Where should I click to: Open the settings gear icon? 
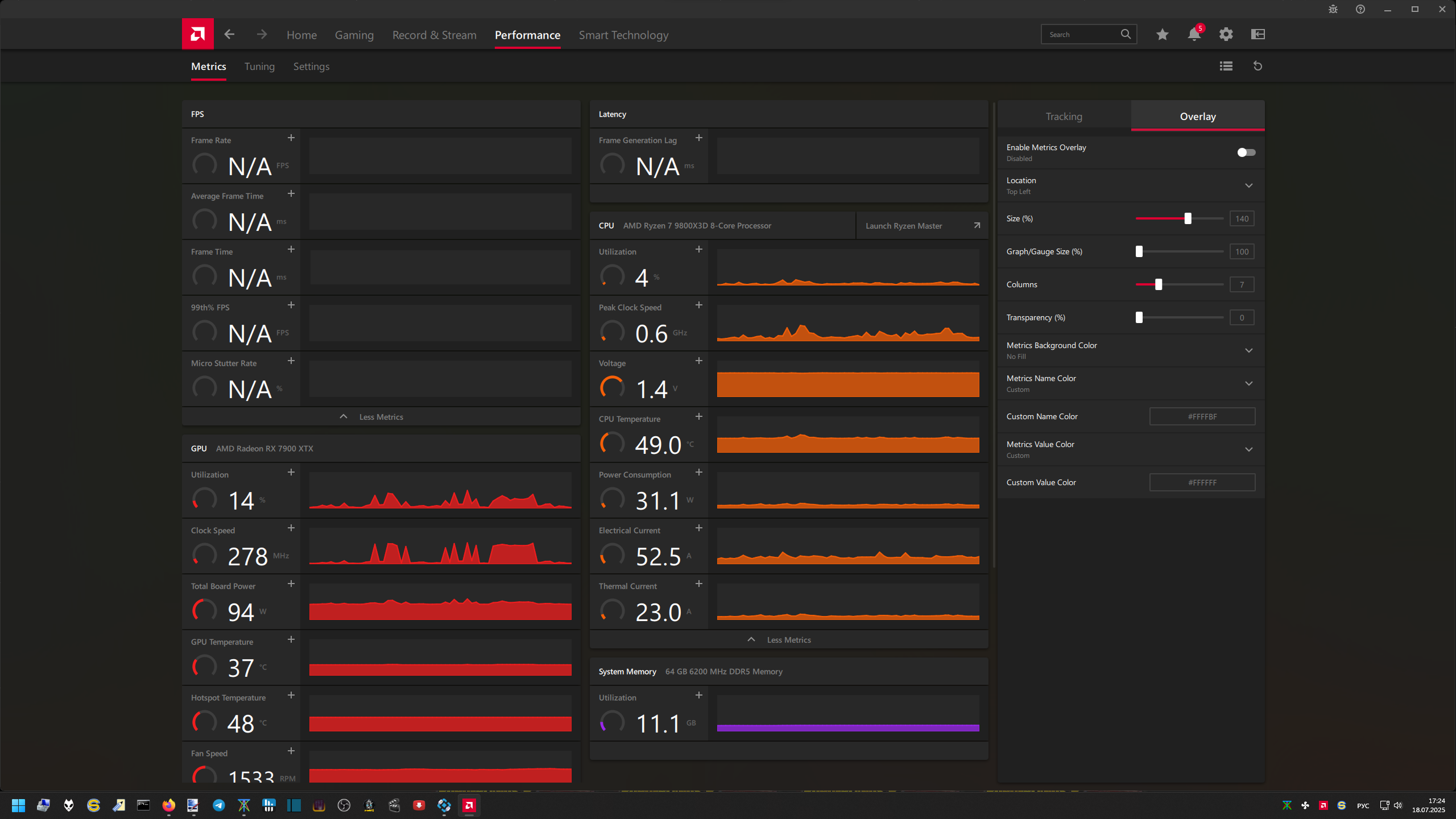(1226, 35)
